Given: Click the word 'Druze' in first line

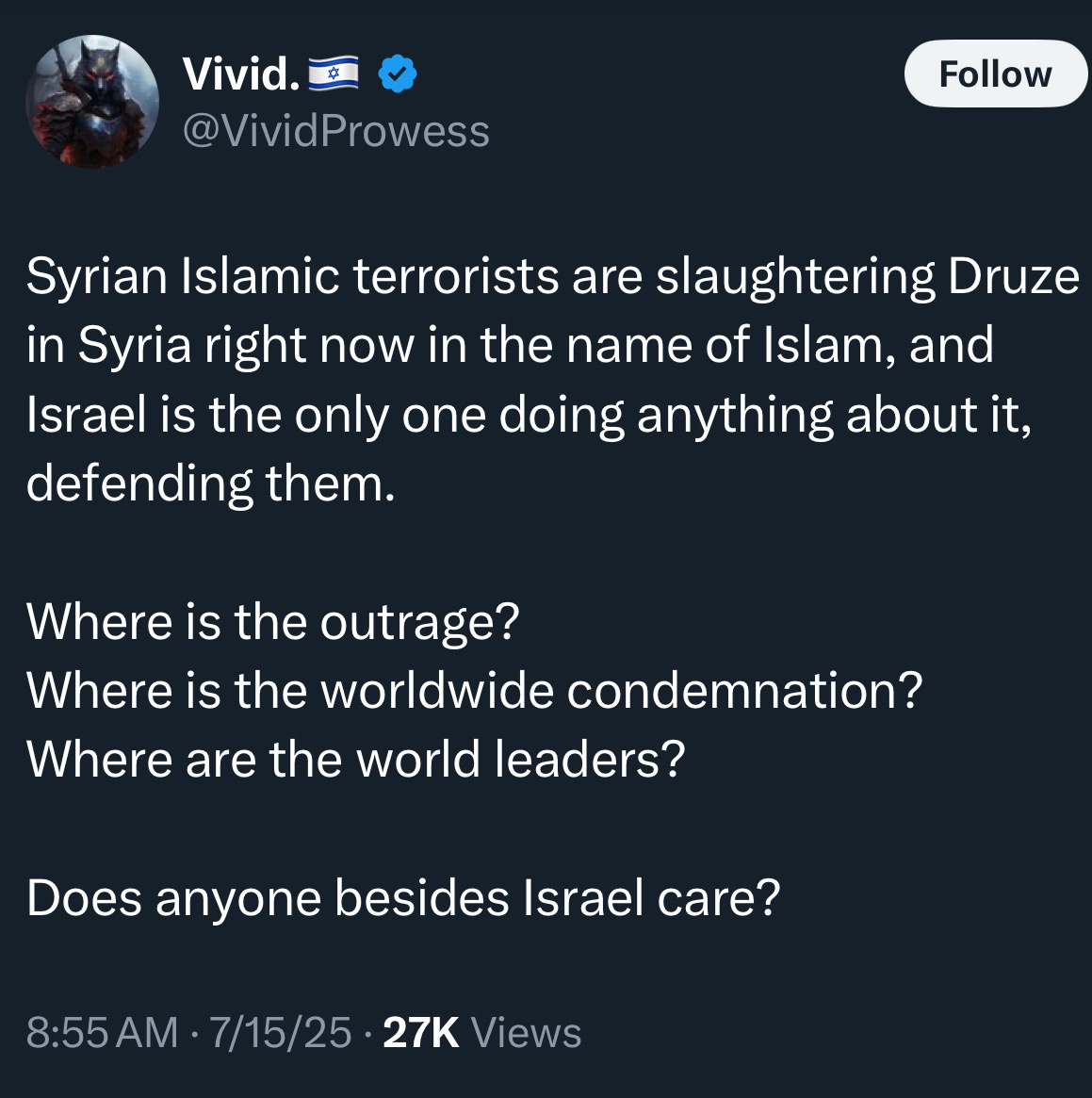Looking at the screenshot, I should pos(1014,276).
